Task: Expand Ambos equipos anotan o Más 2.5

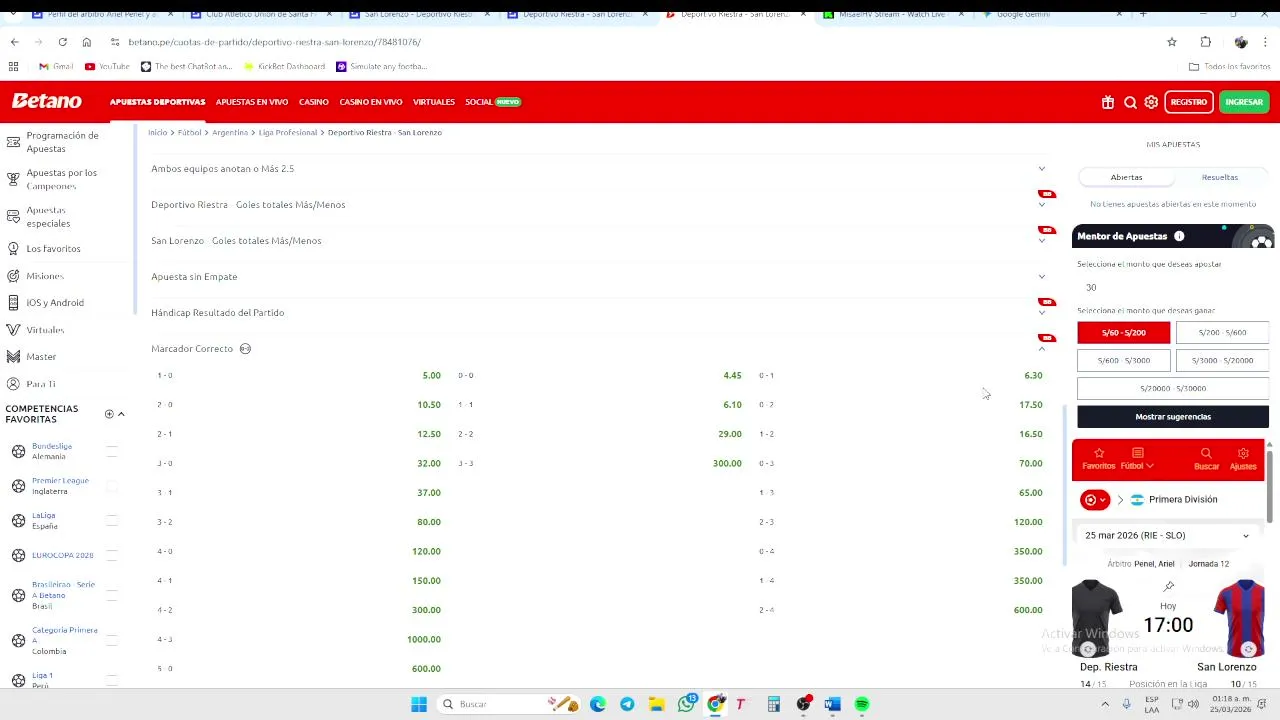Action: (1041, 169)
